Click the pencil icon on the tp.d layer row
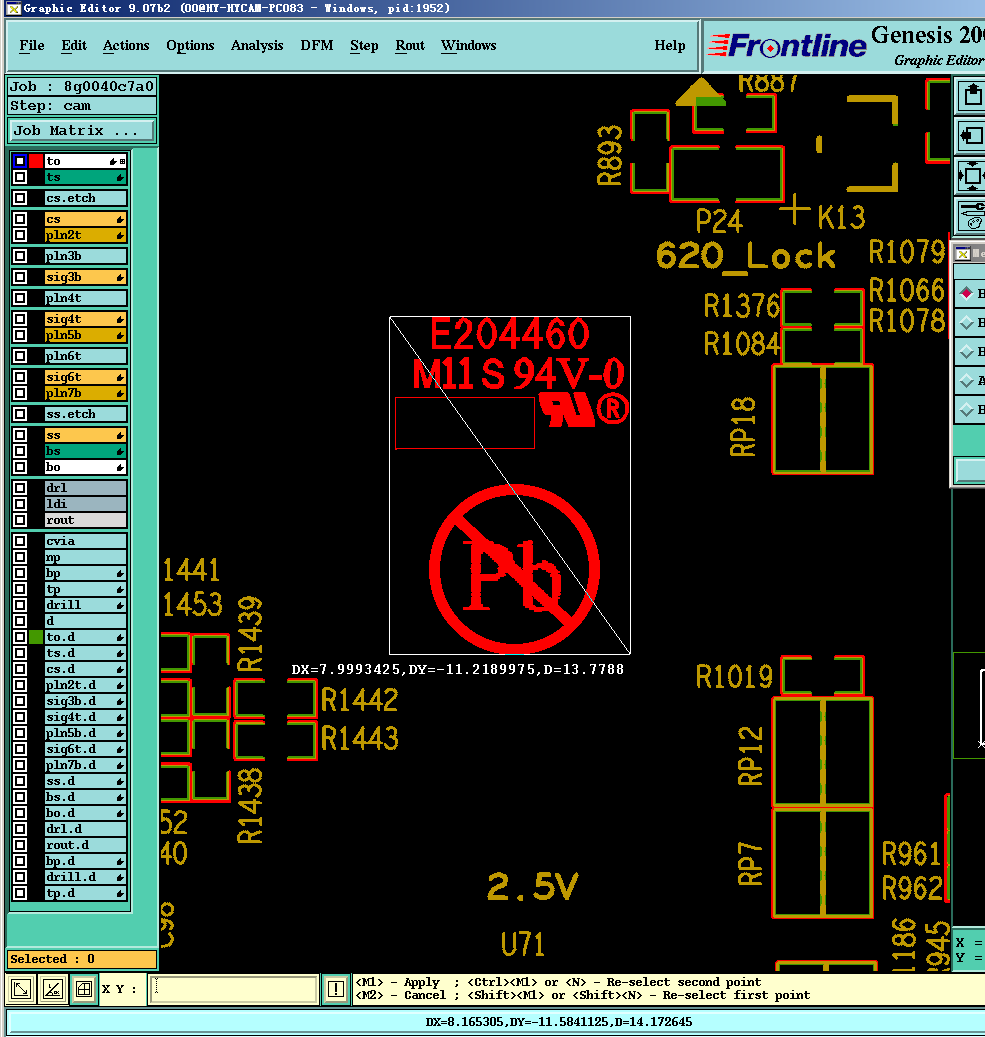 pyautogui.click(x=120, y=893)
